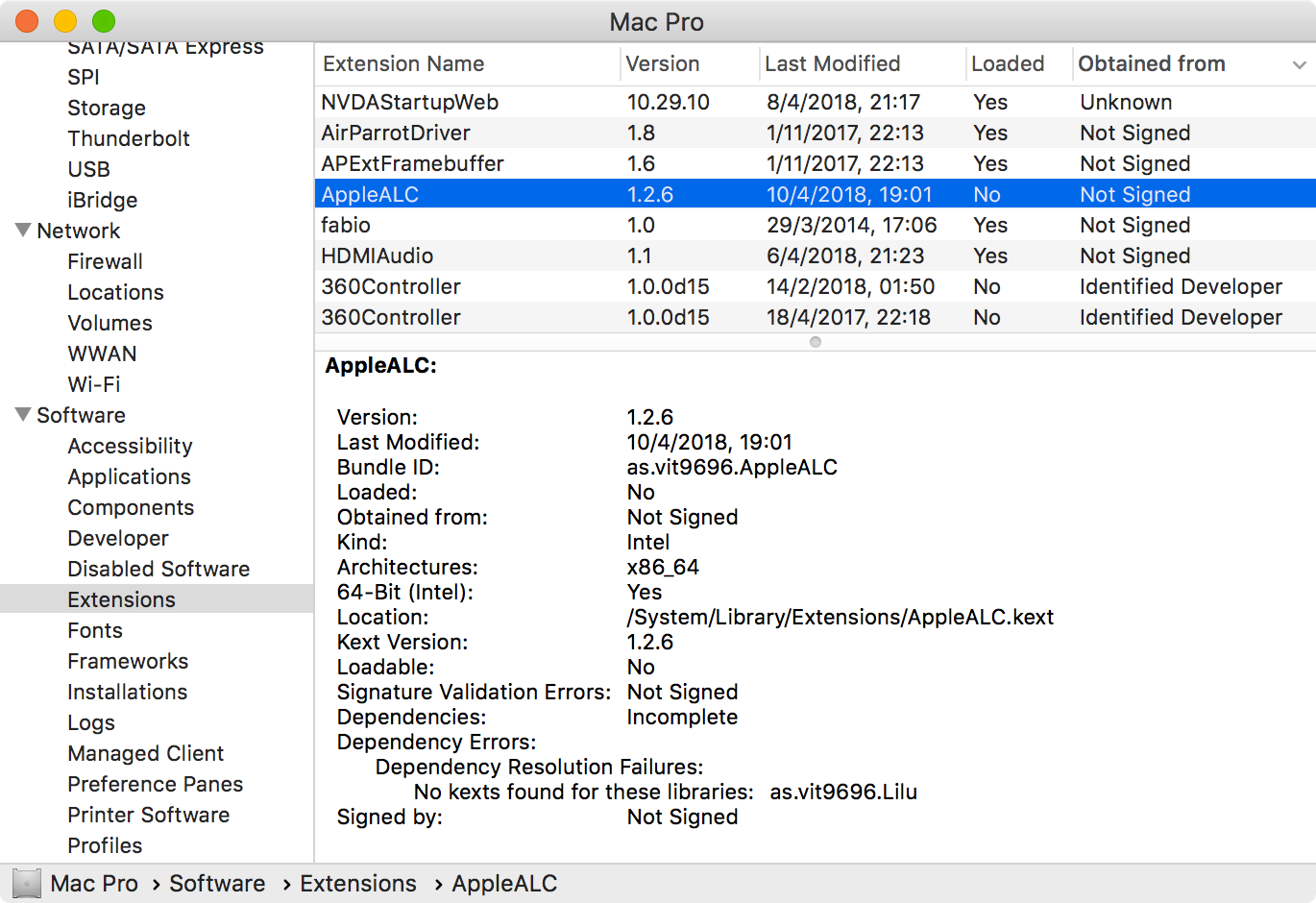1316x903 pixels.
Task: Select Mac Pro label in path bar
Action: pyautogui.click(x=94, y=884)
